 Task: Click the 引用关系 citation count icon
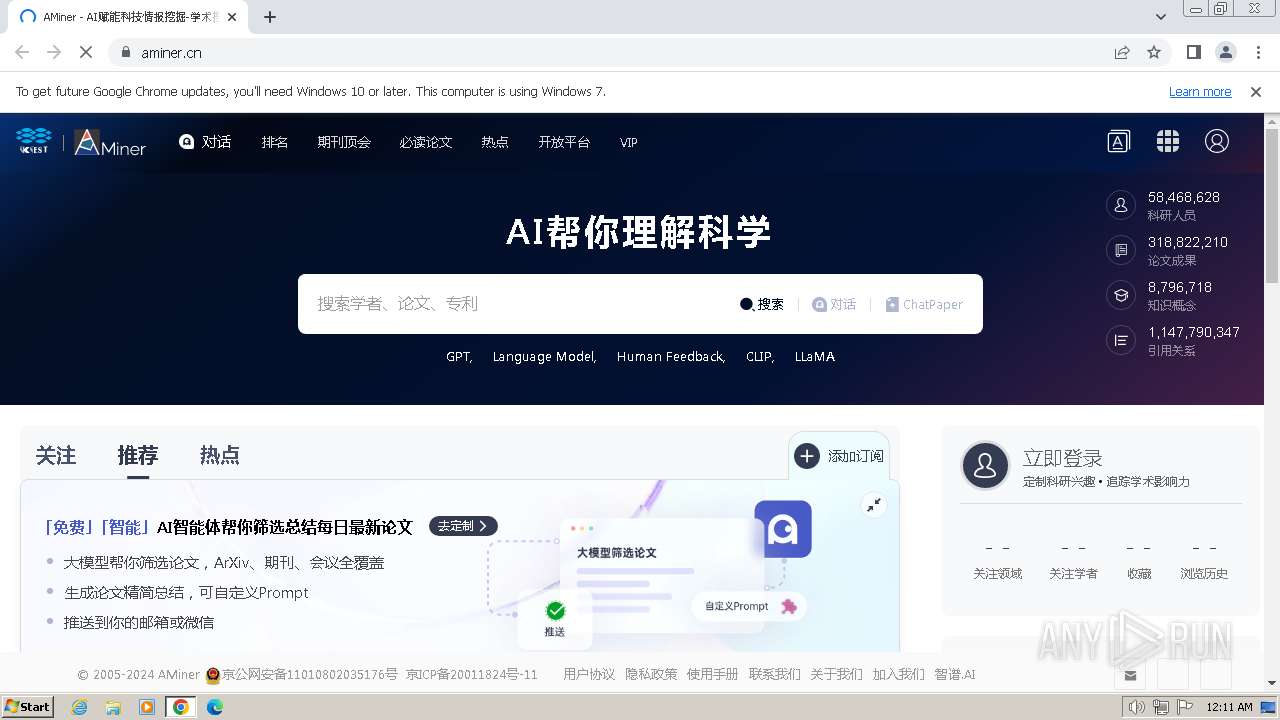click(x=1121, y=340)
